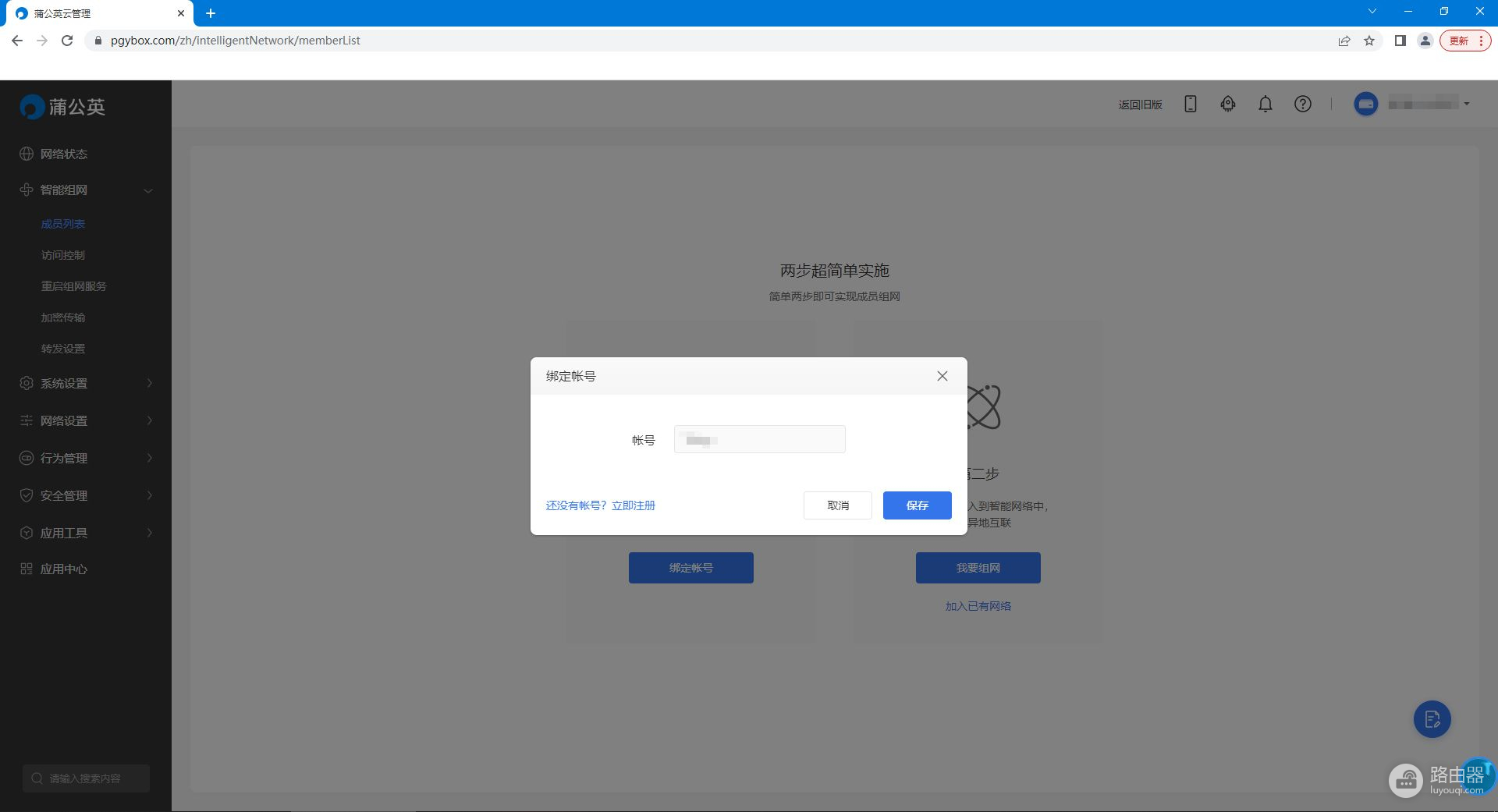Click the 绑定帐号 blue button behind dialog
The width and height of the screenshot is (1498, 812).
click(x=691, y=568)
